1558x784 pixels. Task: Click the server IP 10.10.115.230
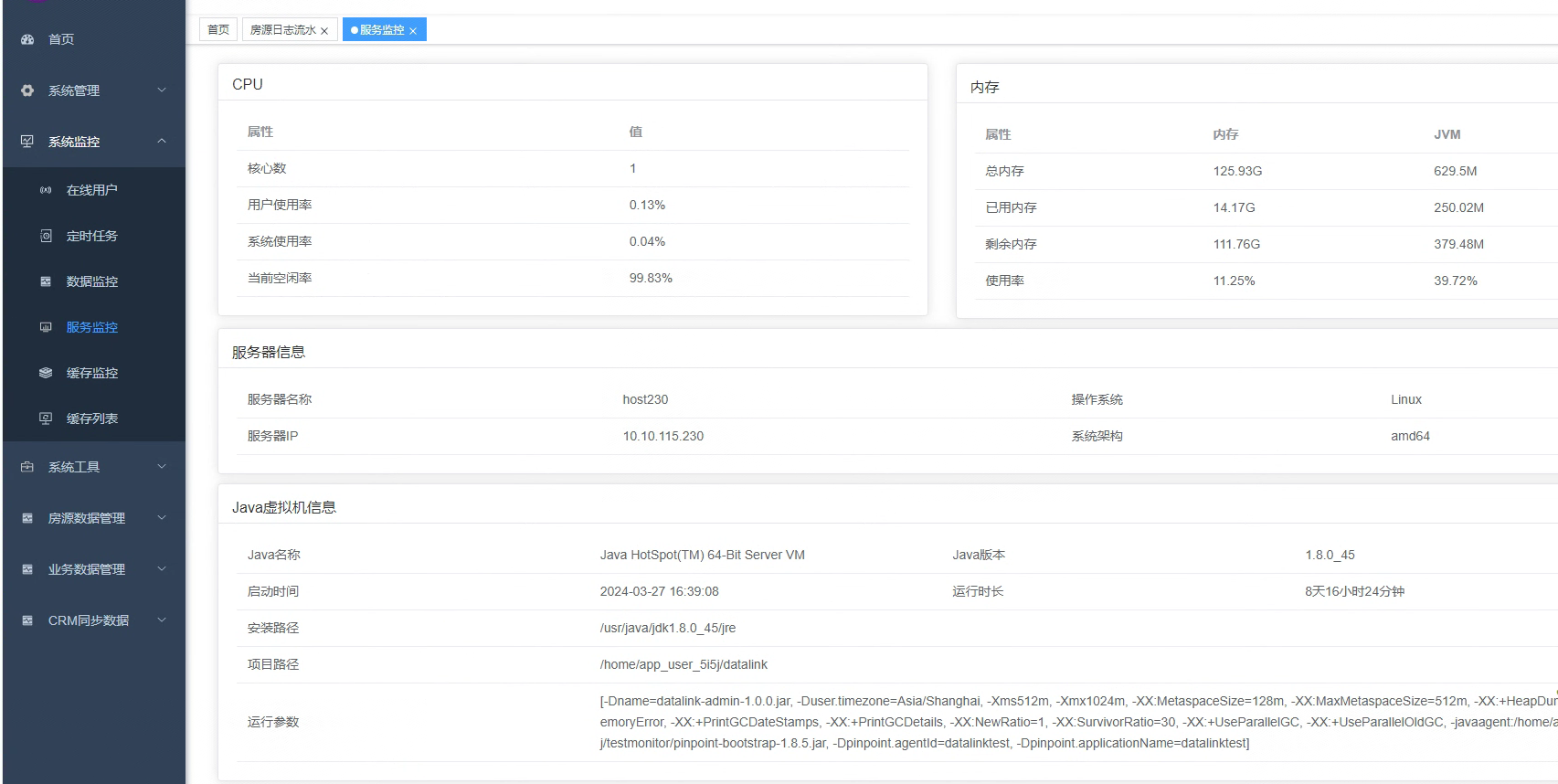click(663, 436)
